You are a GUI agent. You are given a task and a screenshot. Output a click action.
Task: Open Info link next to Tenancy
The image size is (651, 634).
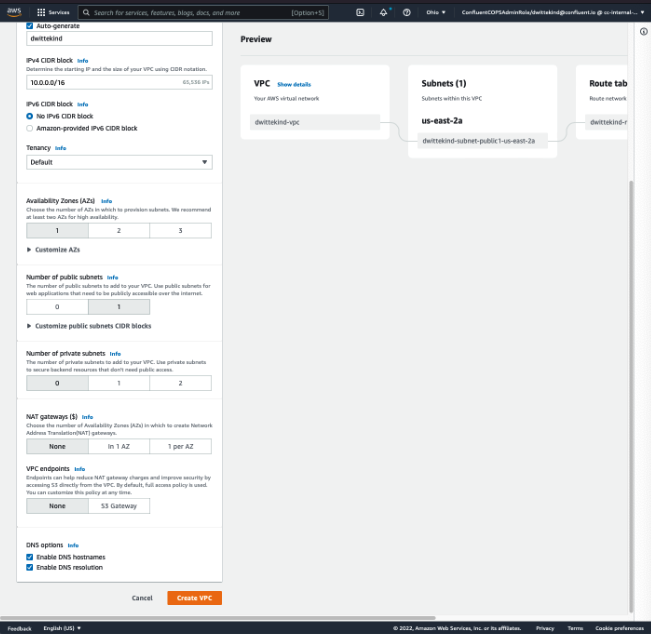coord(61,148)
